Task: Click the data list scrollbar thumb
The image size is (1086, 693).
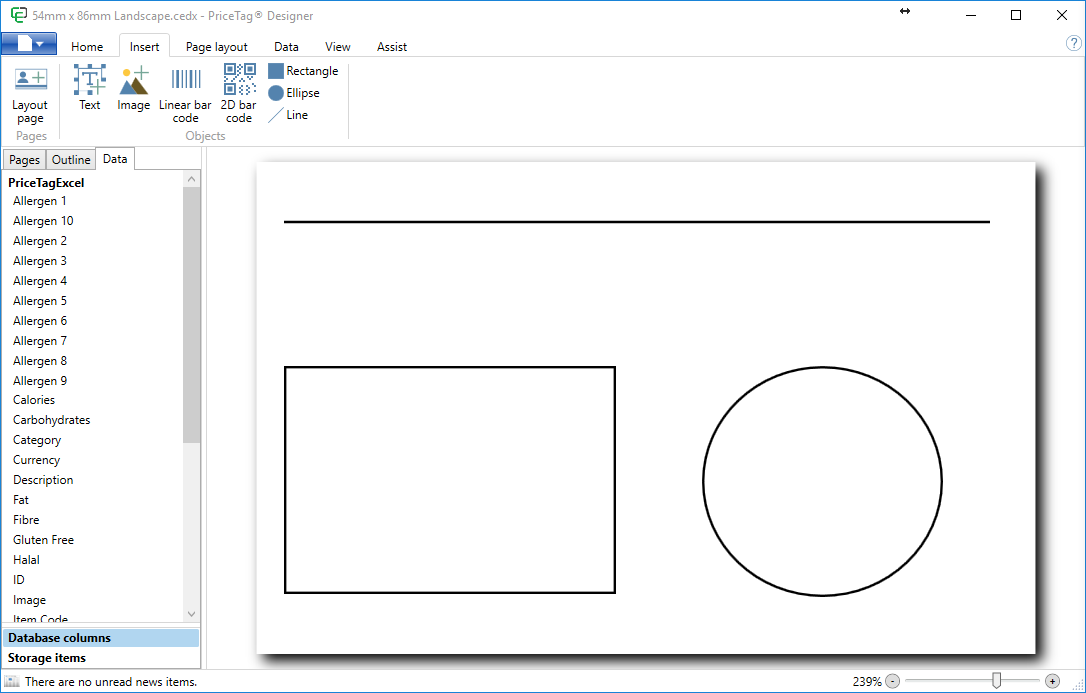Action: [192, 315]
